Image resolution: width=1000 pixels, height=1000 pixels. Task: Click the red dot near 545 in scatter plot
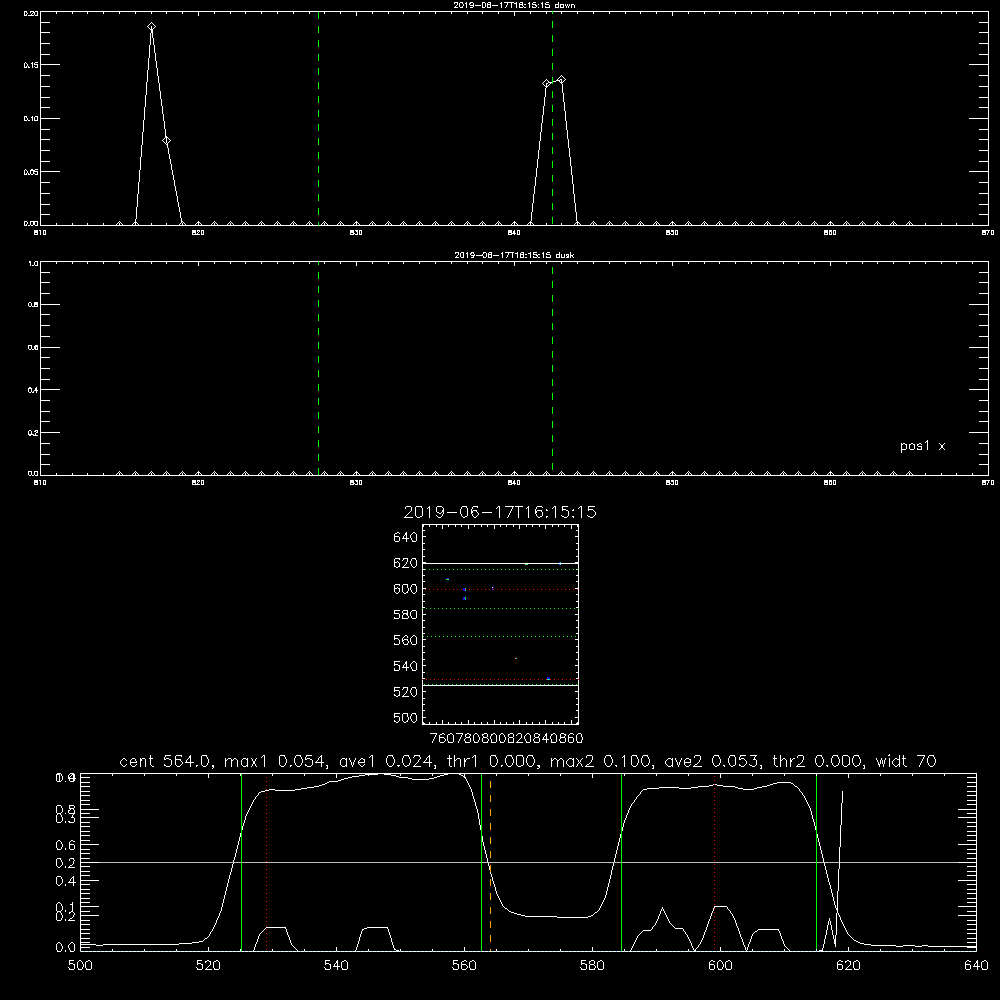point(516,658)
